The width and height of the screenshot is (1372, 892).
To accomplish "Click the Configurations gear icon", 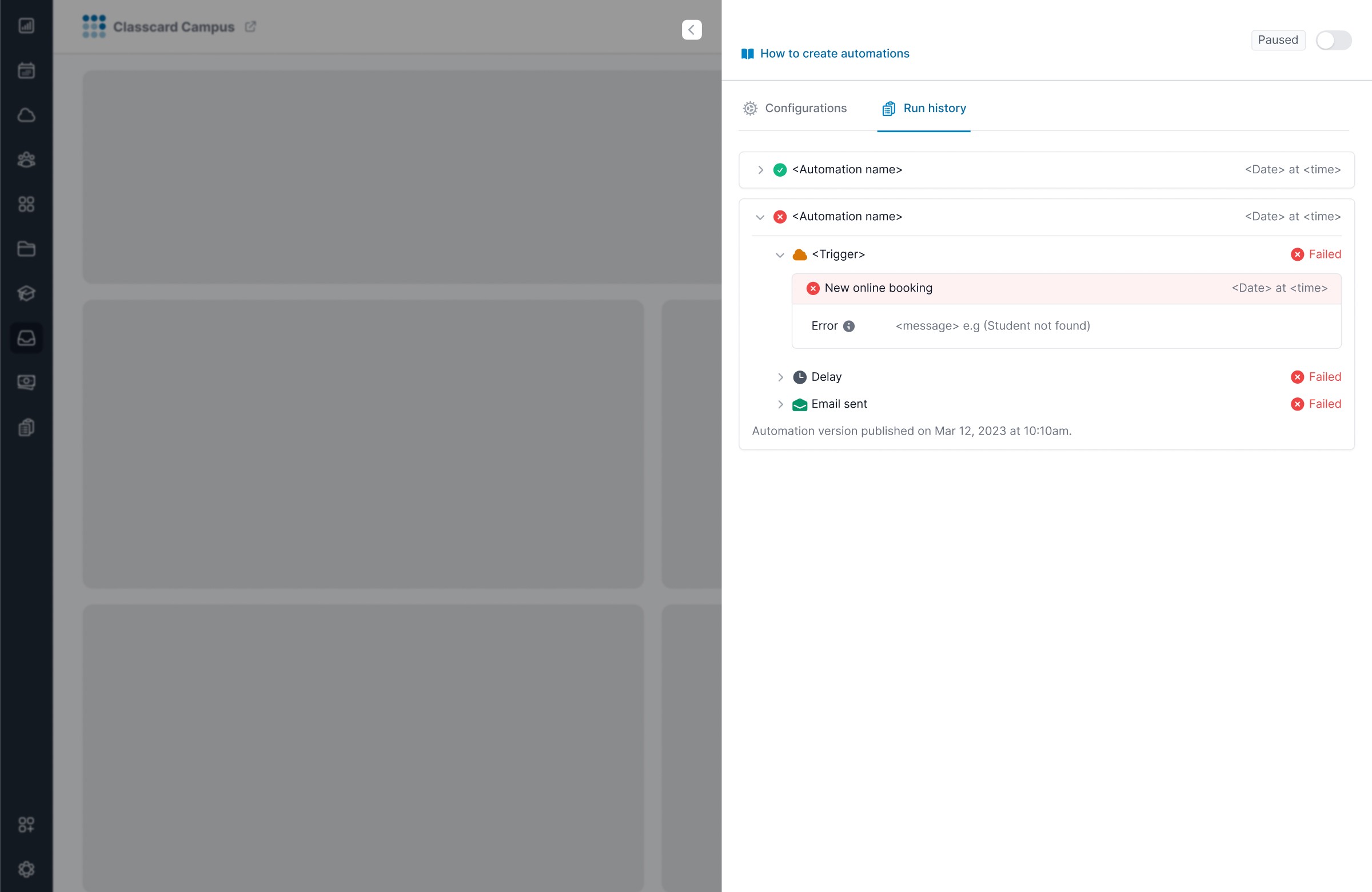I will click(750, 109).
